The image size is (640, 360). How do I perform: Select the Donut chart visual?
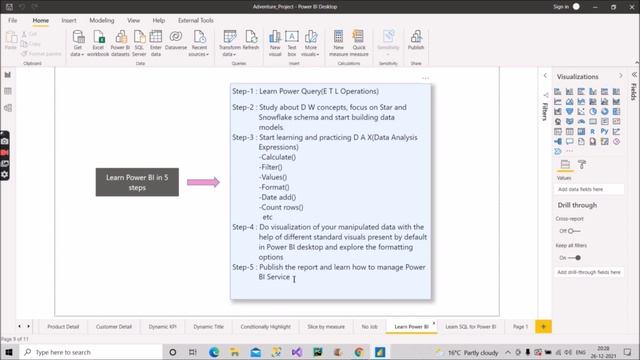604,111
